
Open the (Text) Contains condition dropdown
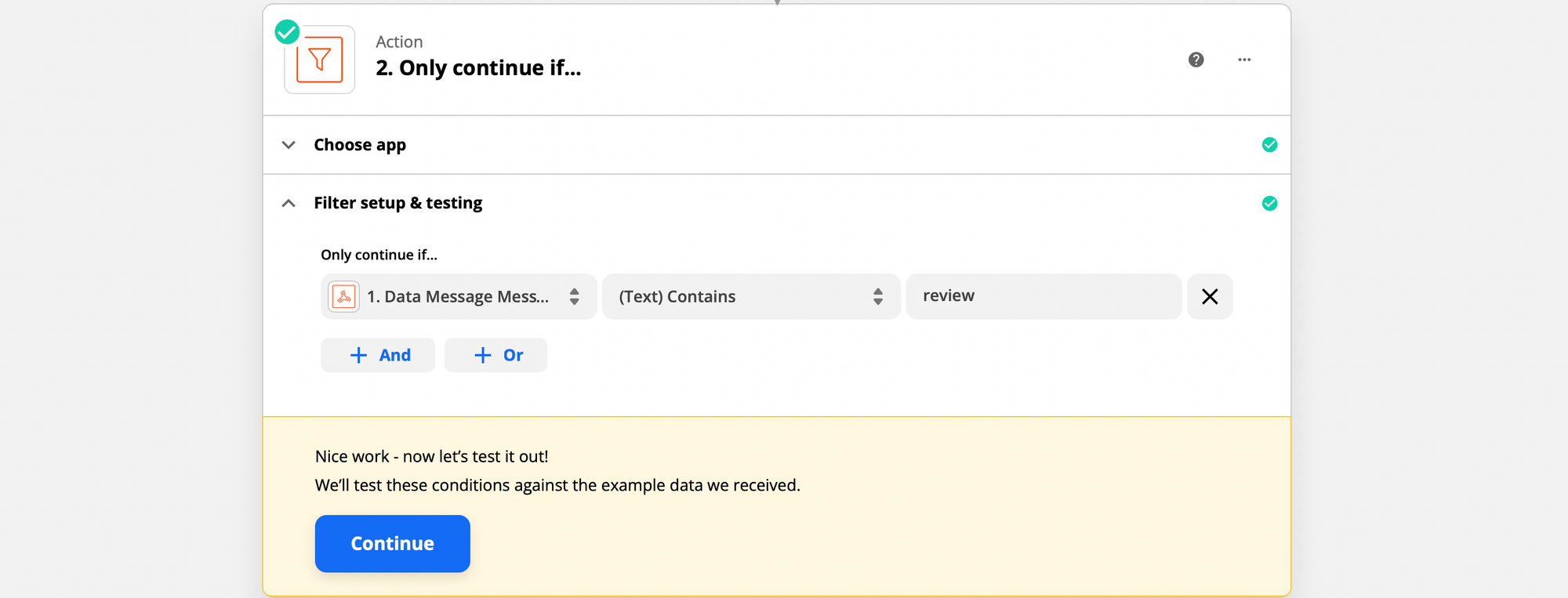coord(751,296)
